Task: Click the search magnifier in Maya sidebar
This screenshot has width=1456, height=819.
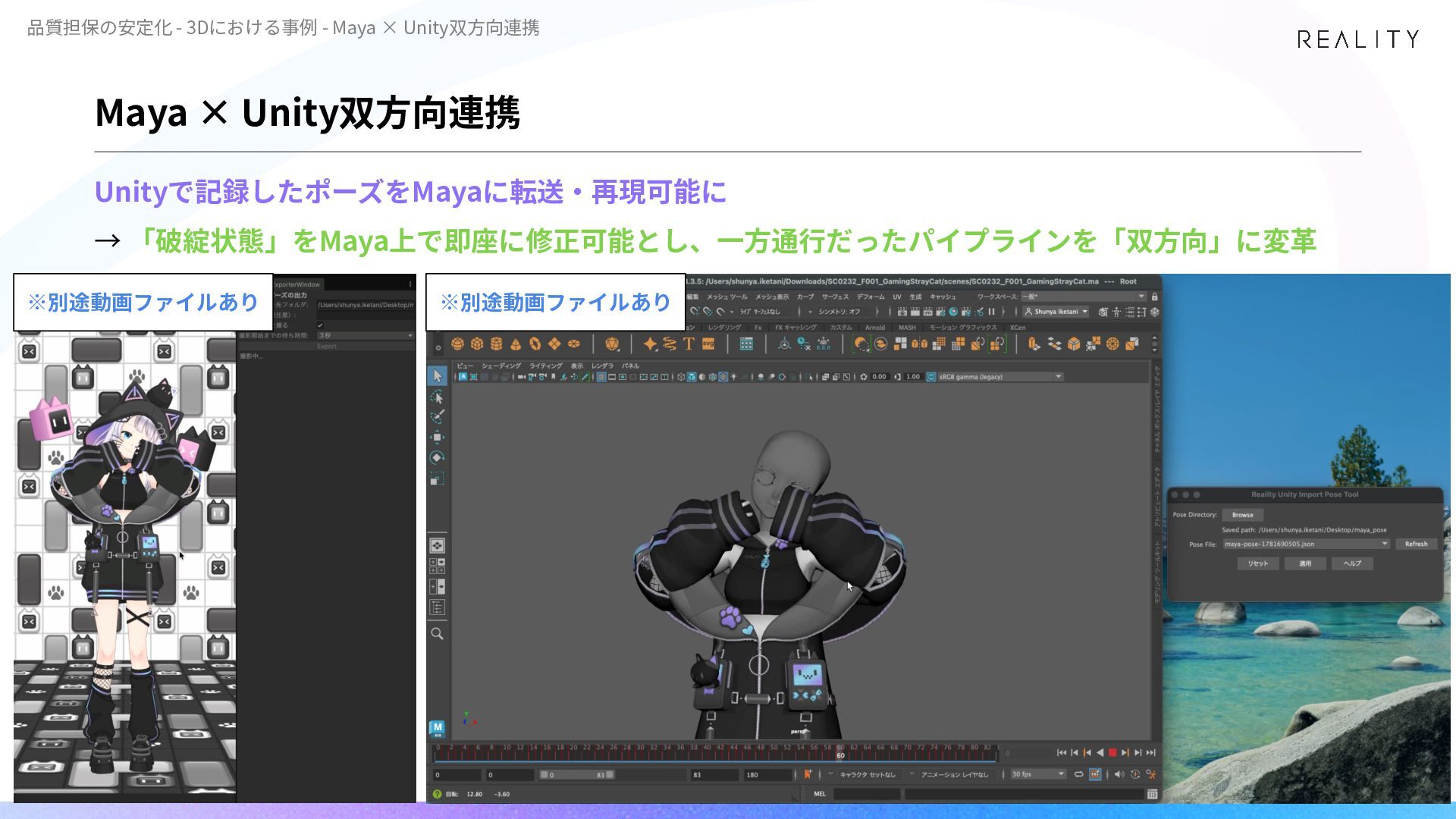Action: (x=438, y=634)
